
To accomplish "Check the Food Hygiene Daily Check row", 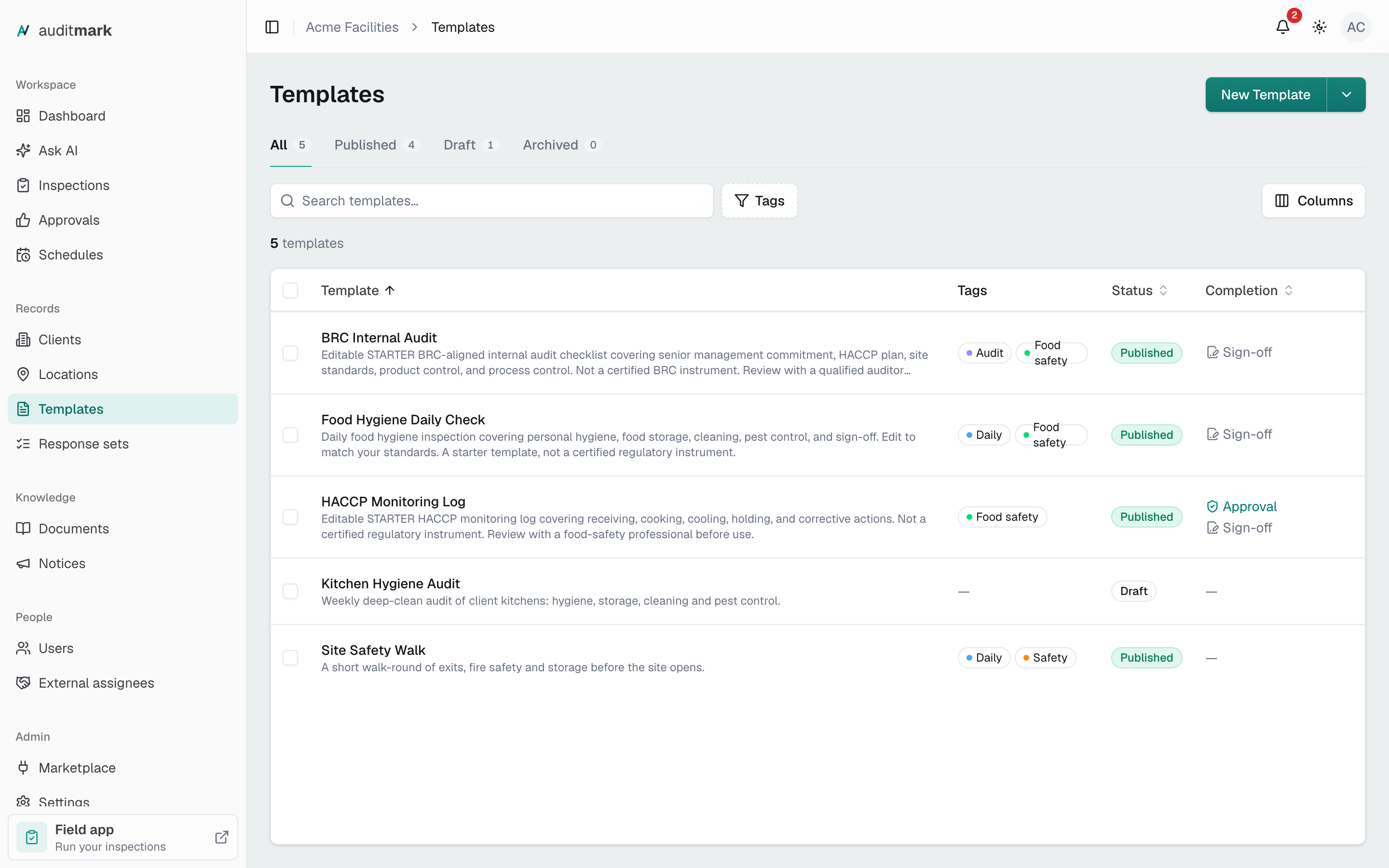I will coord(290,435).
